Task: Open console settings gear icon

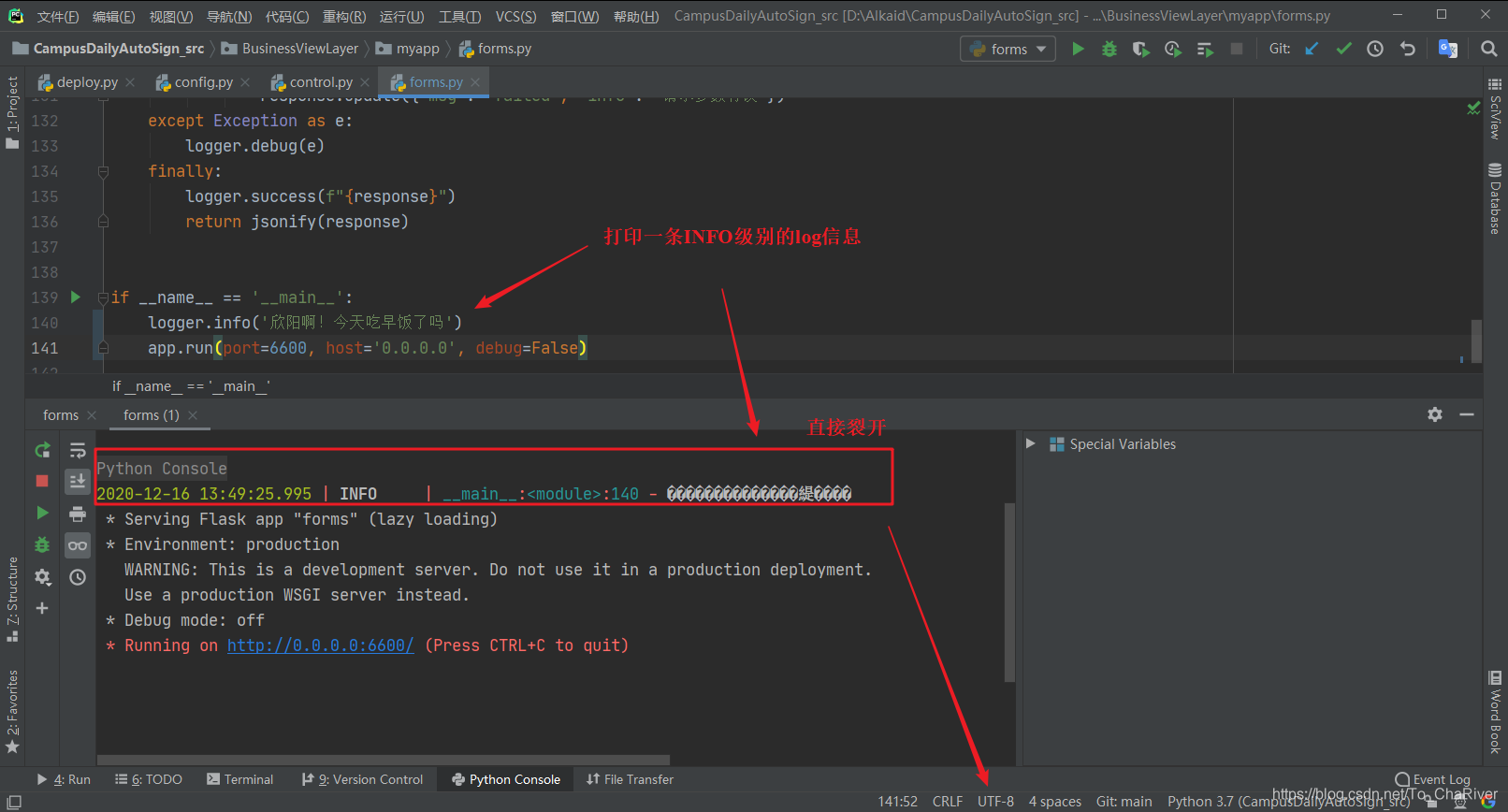Action: pos(42,577)
